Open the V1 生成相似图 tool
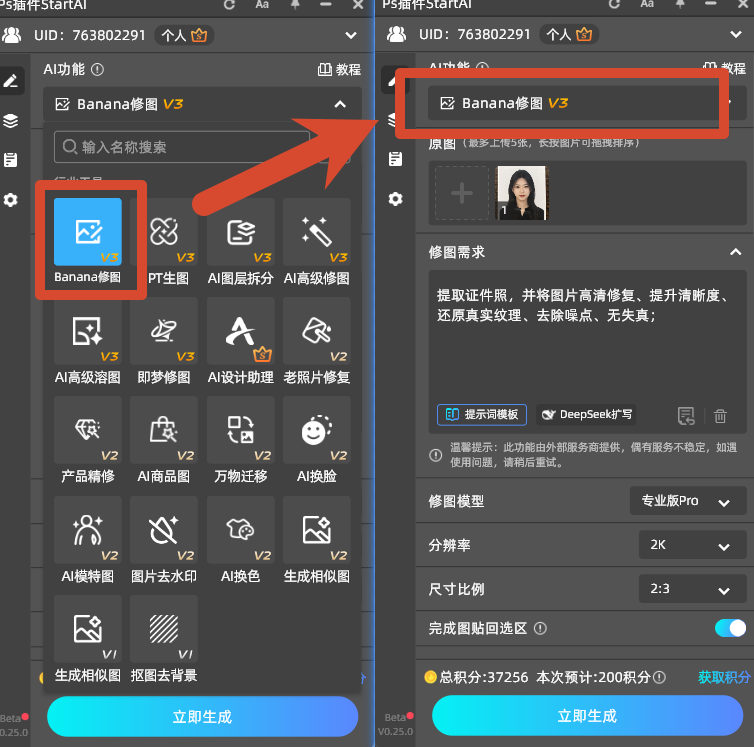The height and width of the screenshot is (747, 754). (x=88, y=629)
